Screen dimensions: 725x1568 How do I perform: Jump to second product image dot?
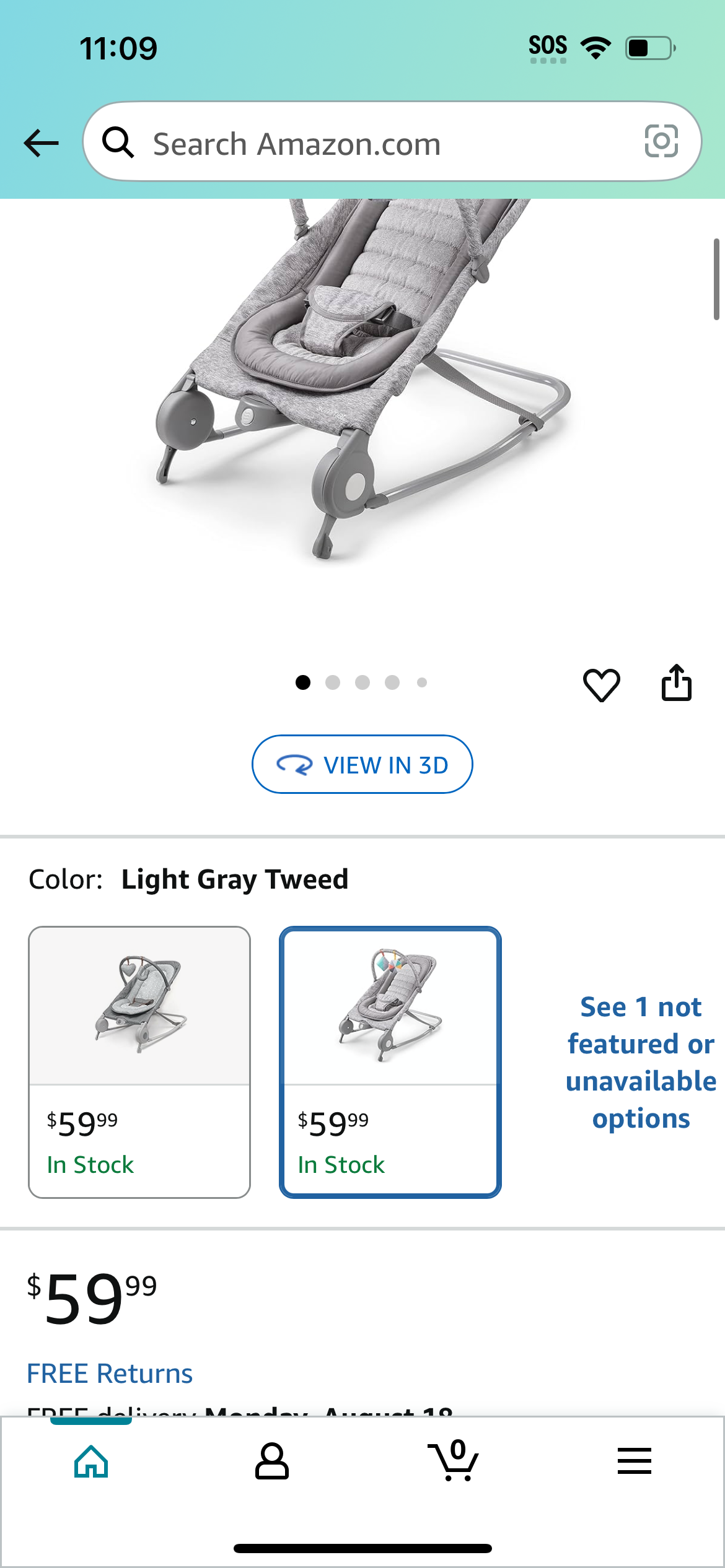coord(333,682)
